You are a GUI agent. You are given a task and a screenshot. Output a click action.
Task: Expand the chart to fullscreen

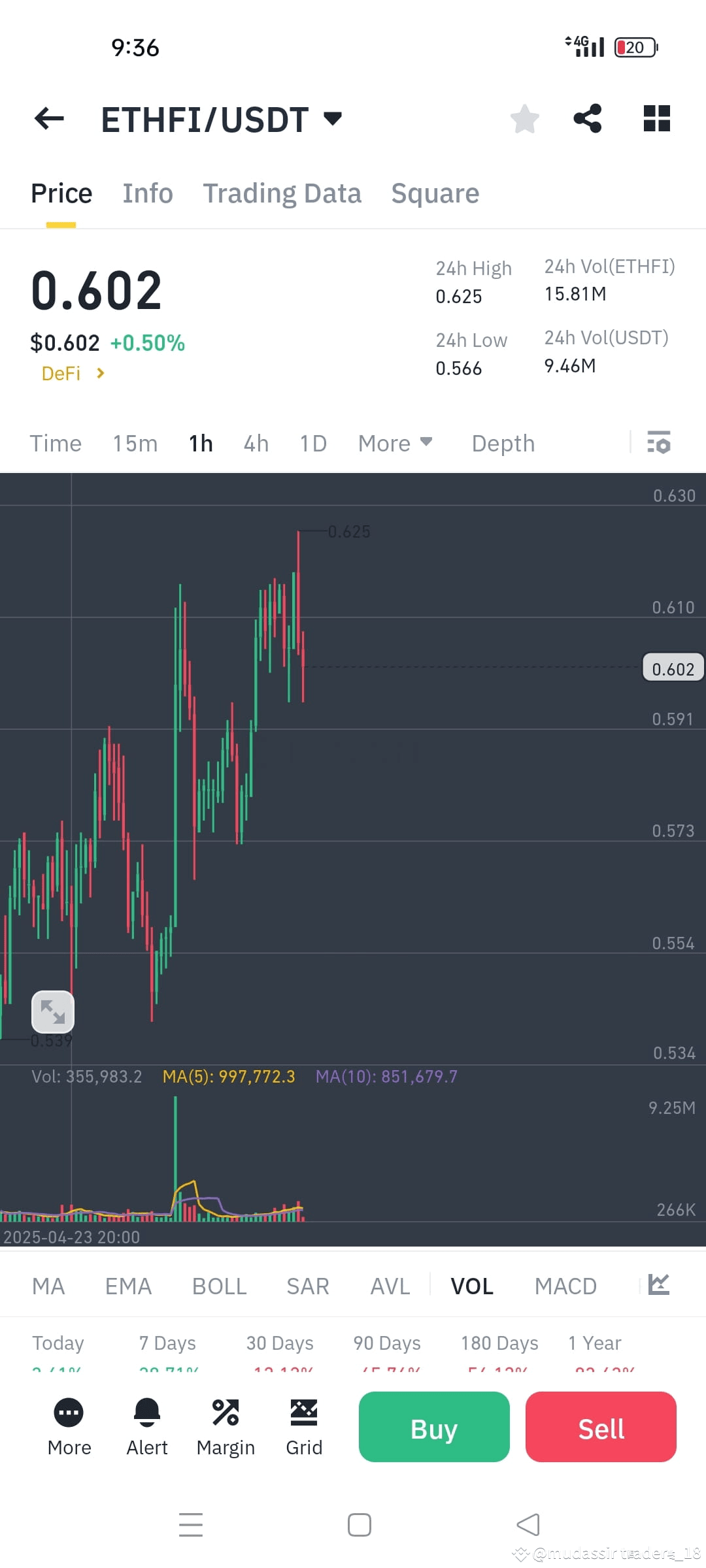(53, 1011)
